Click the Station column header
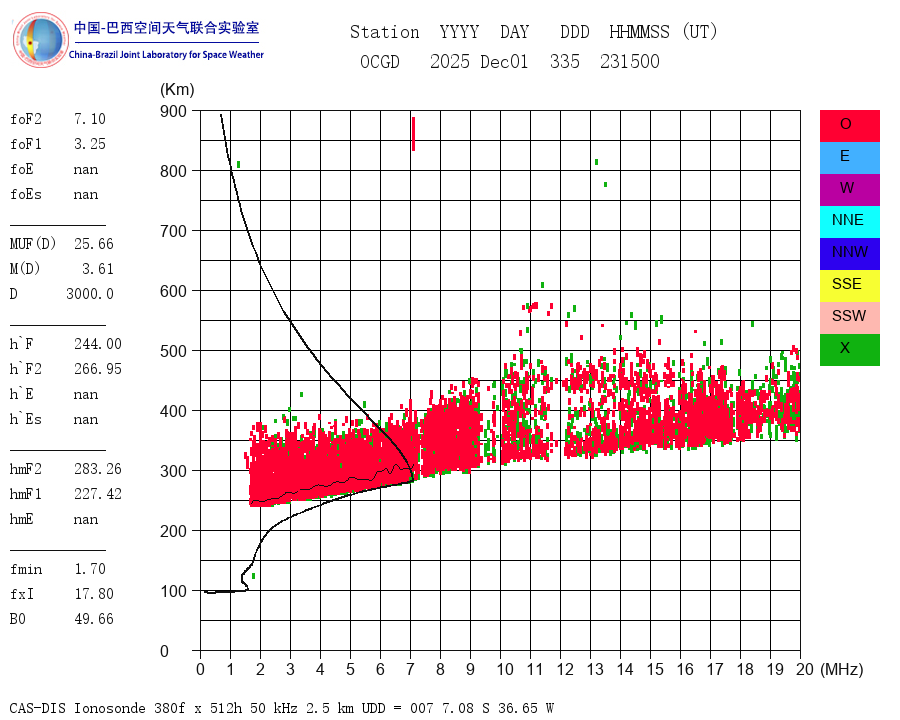Image resolution: width=900 pixels, height=720 pixels. coord(385,32)
